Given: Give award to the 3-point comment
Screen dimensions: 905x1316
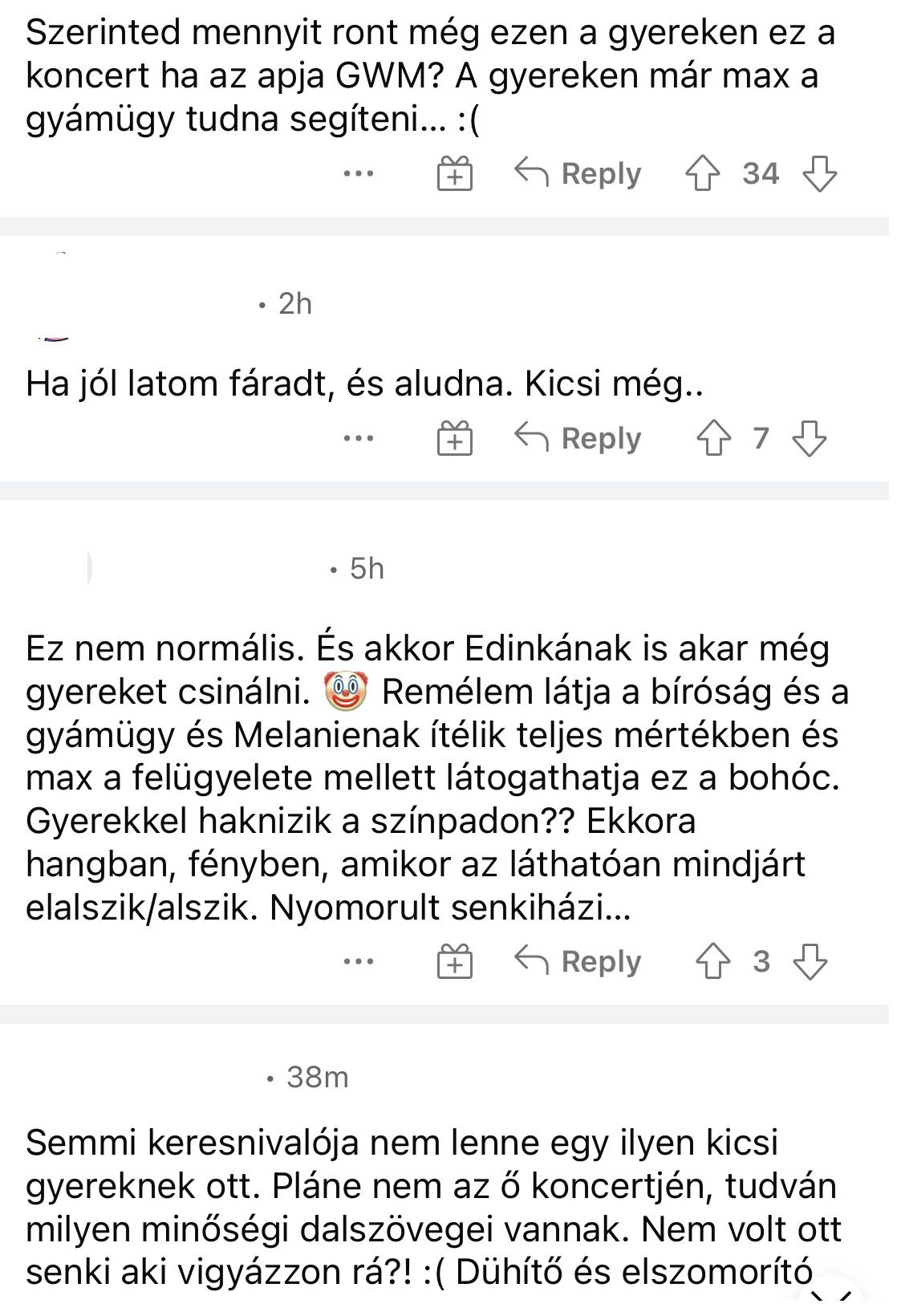Looking at the screenshot, I should tap(455, 961).
